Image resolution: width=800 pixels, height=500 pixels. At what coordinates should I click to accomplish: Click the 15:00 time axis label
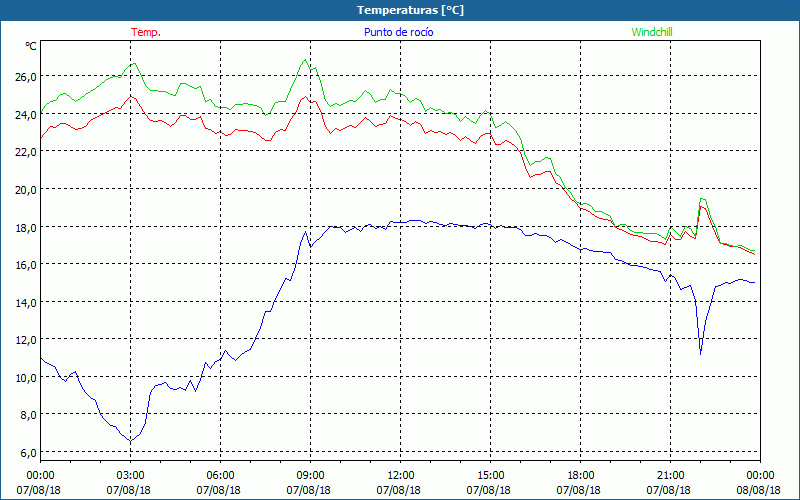(x=490, y=476)
